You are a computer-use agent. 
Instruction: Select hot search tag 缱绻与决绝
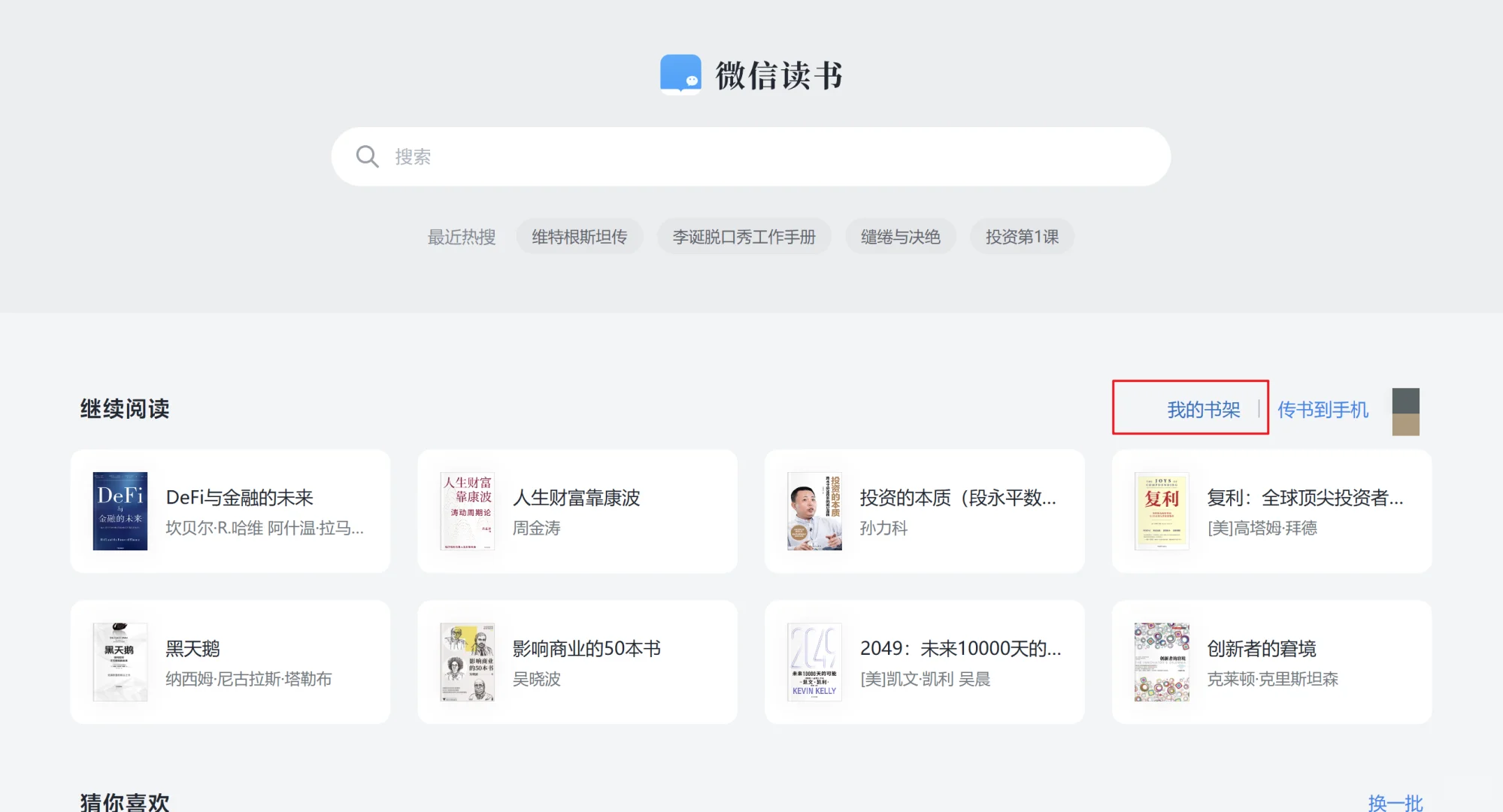click(900, 237)
